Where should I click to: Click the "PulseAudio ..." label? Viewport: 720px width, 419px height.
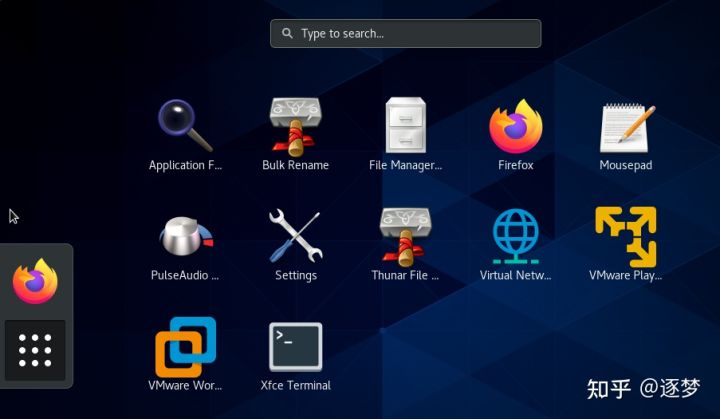[185, 275]
